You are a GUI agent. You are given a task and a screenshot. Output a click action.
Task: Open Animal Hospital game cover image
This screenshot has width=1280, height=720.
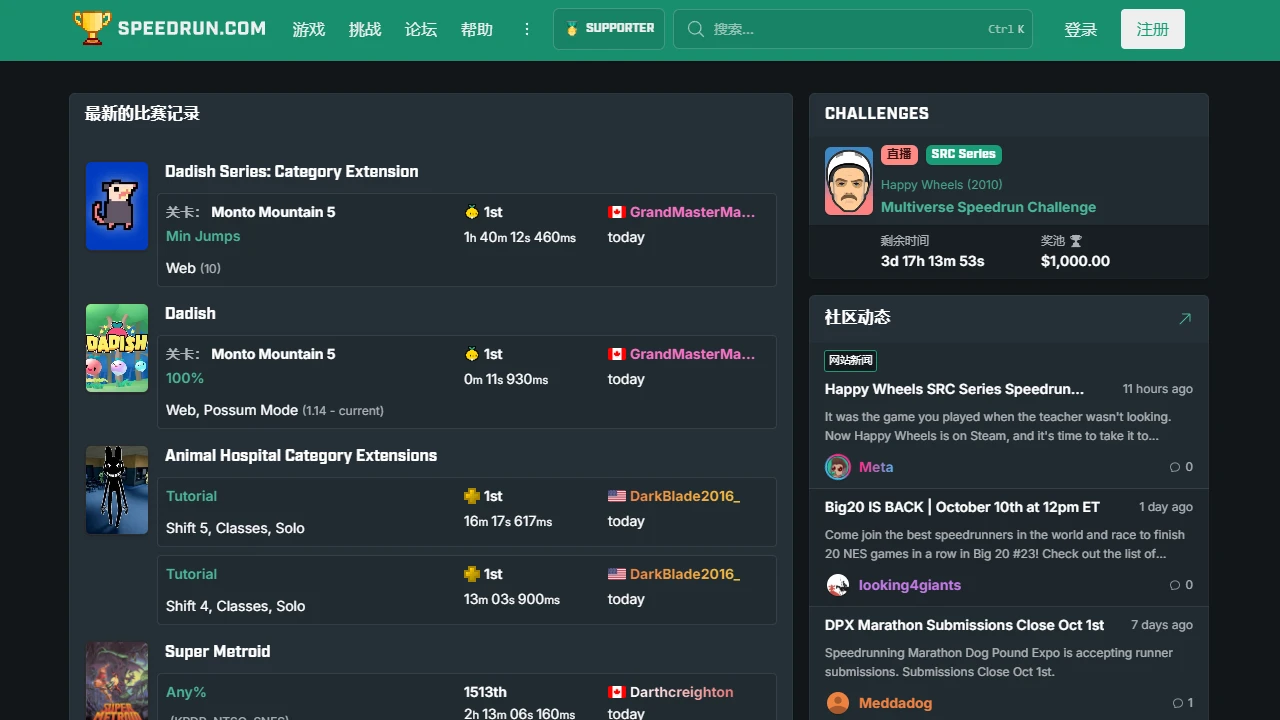click(x=117, y=490)
